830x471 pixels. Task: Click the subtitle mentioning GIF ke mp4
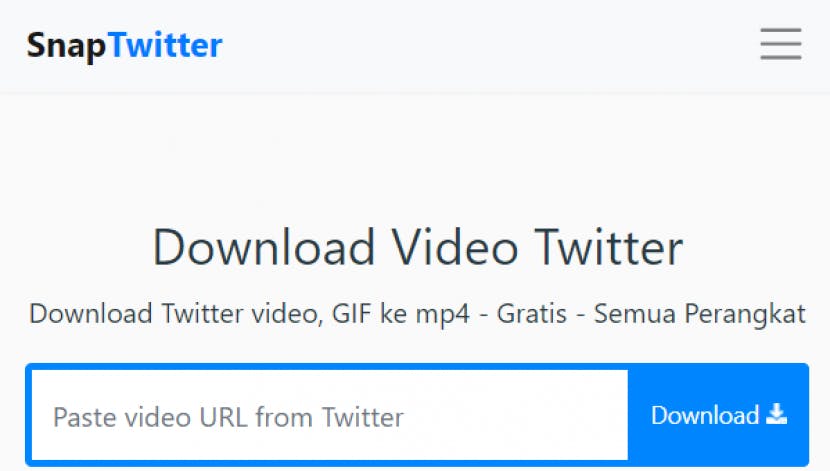click(x=418, y=314)
